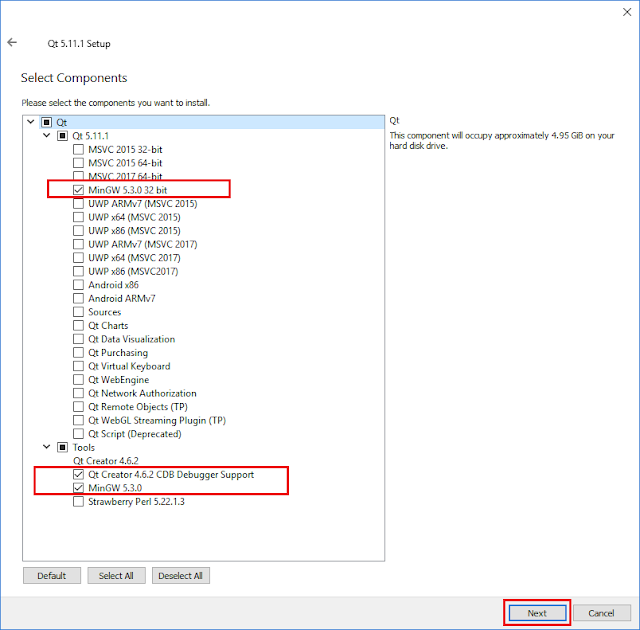The width and height of the screenshot is (640, 630).
Task: Collapse the Qt 5.11.1 tree node
Action: coord(47,135)
